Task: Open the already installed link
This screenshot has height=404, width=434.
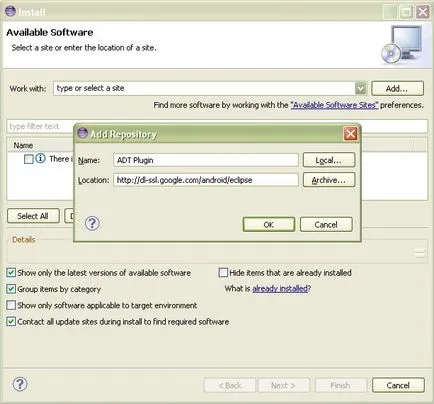Action: [x=280, y=288]
